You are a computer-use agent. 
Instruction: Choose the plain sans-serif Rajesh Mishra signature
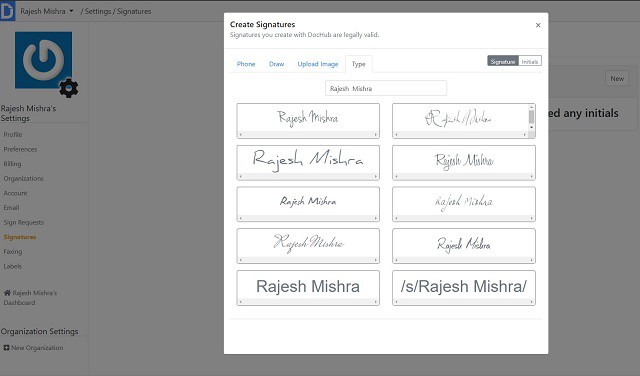(308, 288)
